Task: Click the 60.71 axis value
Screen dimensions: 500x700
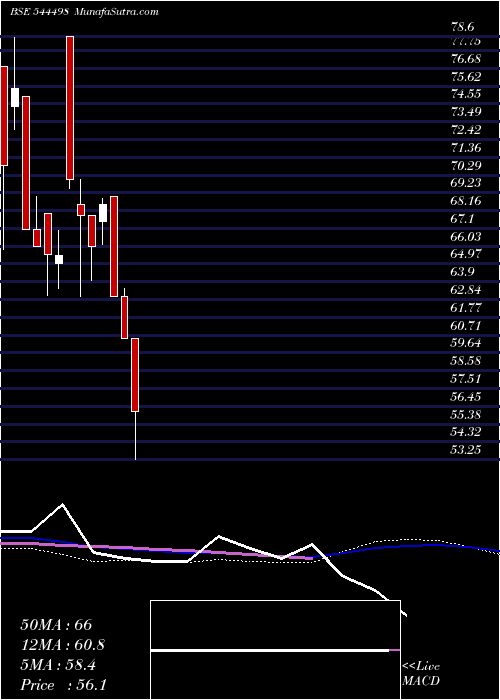Action: point(466,325)
